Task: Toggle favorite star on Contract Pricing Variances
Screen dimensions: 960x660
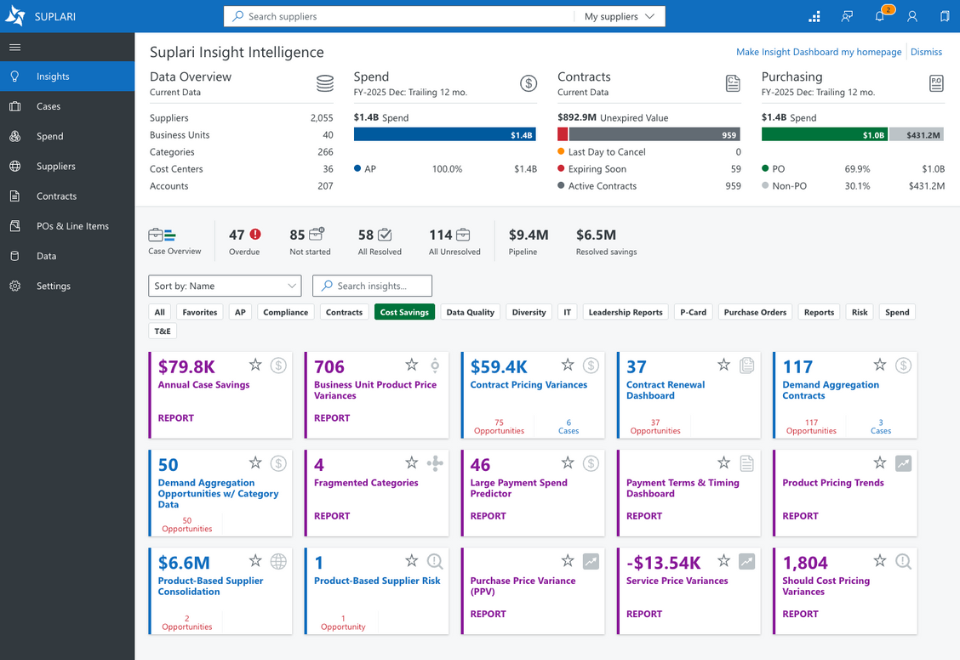Action: (568, 365)
